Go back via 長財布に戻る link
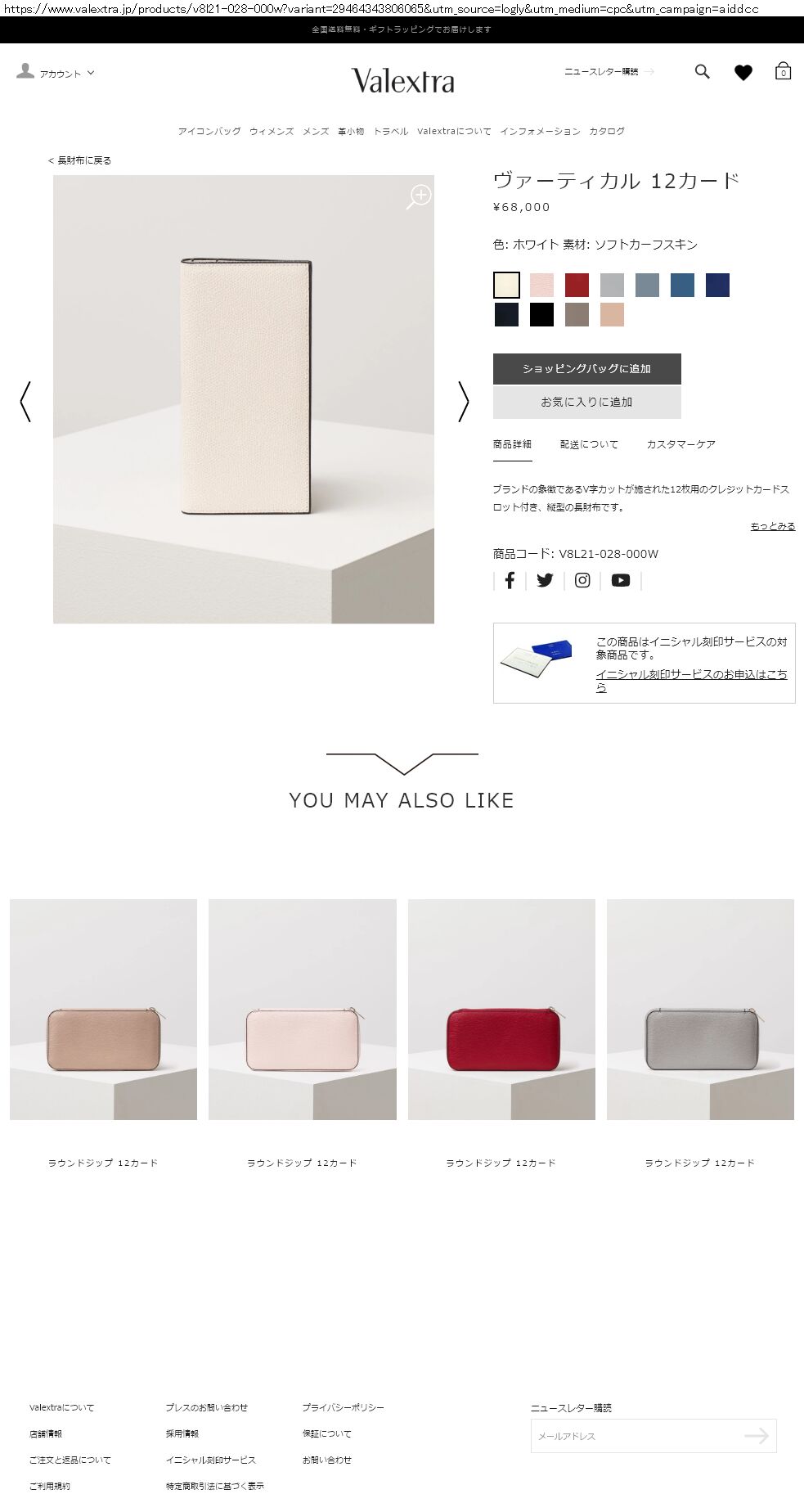Screen dimensions: 804x1512 pyautogui.click(x=80, y=160)
